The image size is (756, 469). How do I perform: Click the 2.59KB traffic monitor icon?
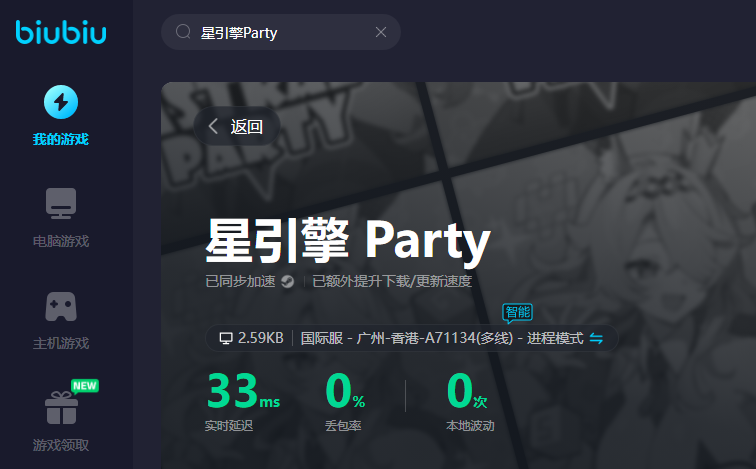[x=226, y=338]
